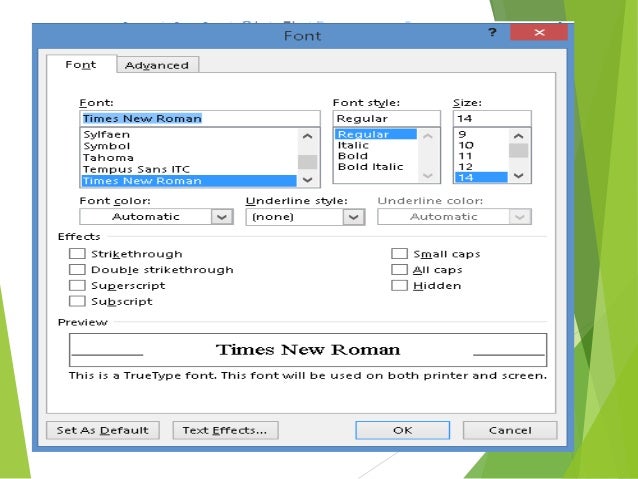Enable the Double strikethrough checkbox

coord(77,269)
